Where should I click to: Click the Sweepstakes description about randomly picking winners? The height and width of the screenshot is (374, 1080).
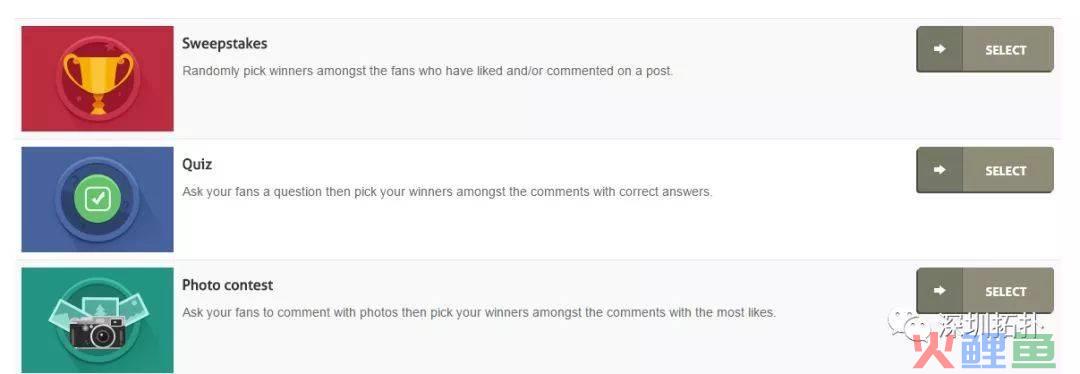(x=428, y=71)
